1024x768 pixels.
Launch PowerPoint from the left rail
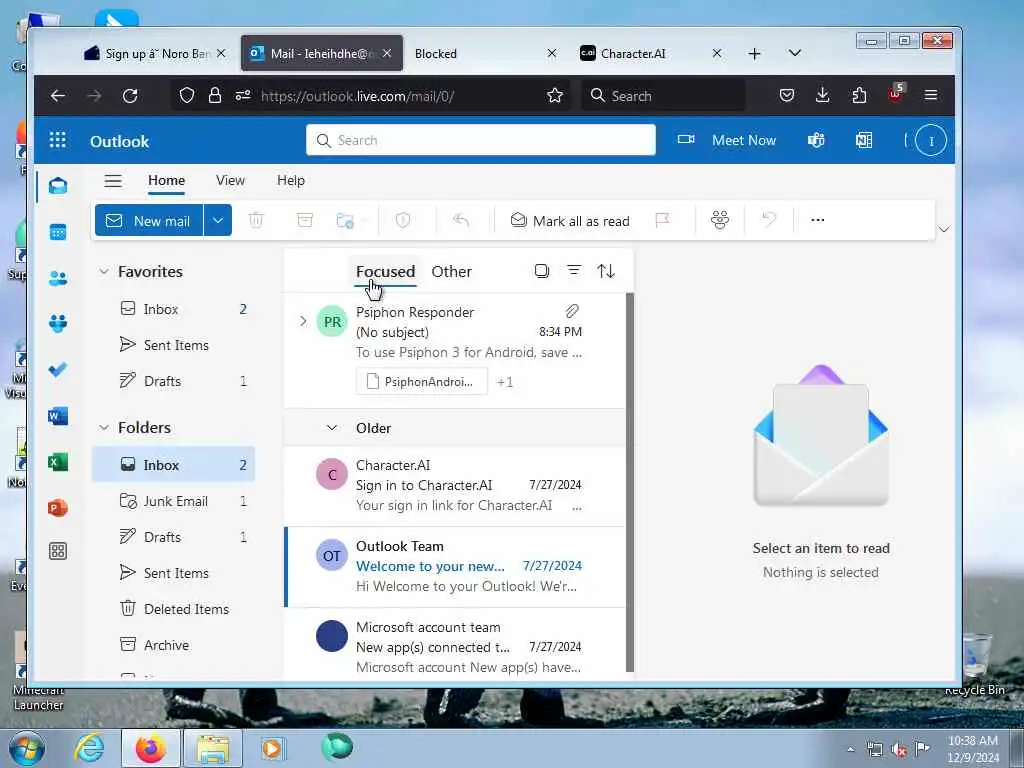57,508
